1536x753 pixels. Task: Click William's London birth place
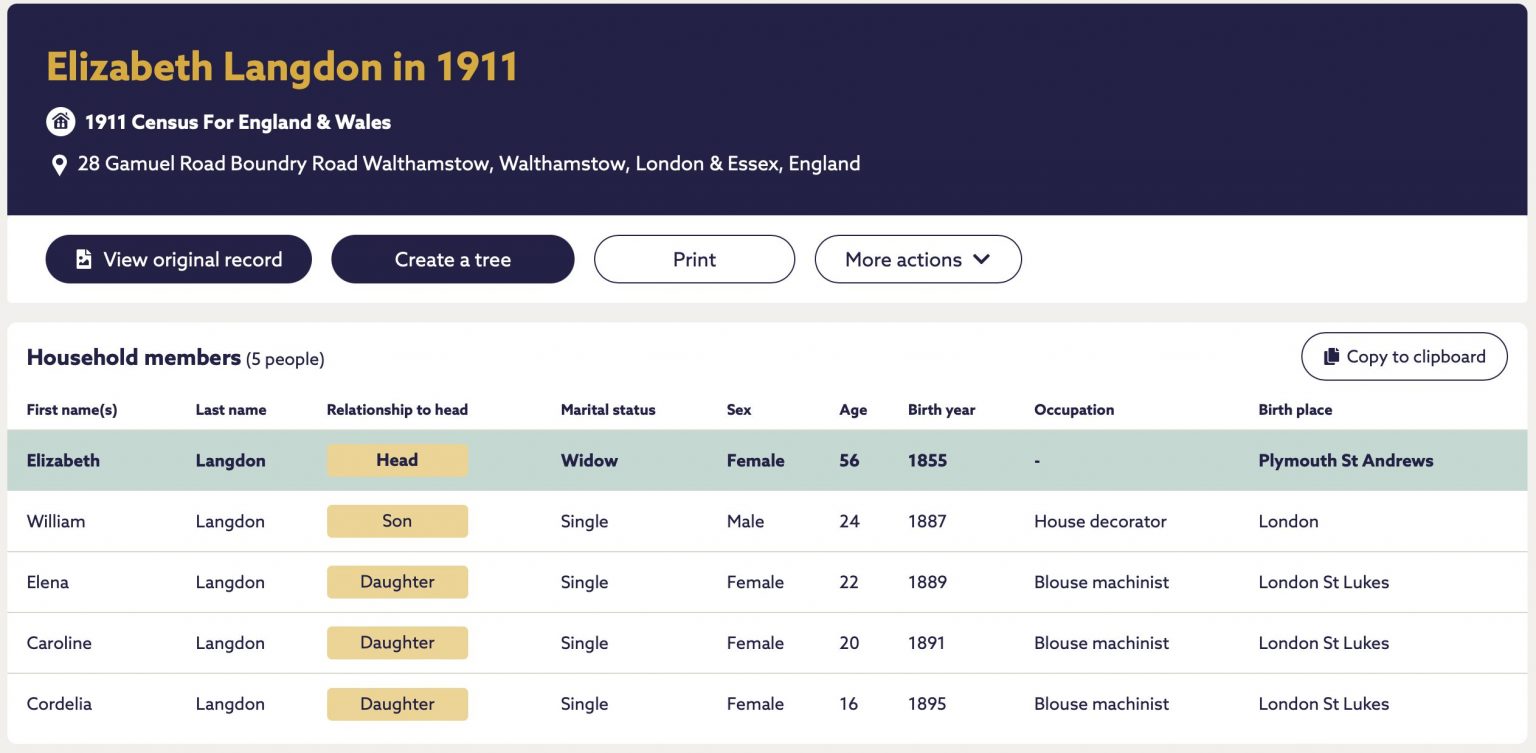click(x=1288, y=521)
